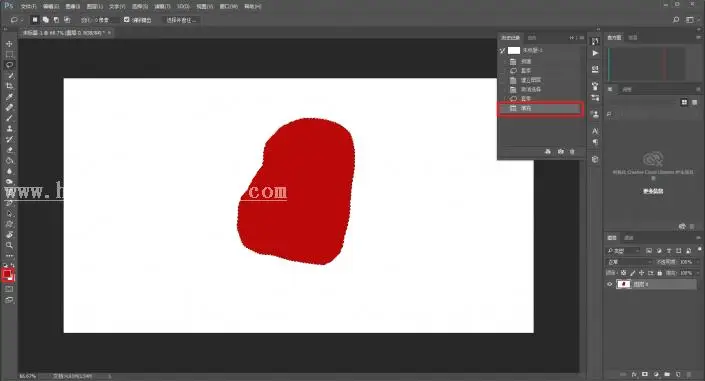This screenshot has width=705, height=381.
Task: Open the Image menu
Action: point(72,6)
